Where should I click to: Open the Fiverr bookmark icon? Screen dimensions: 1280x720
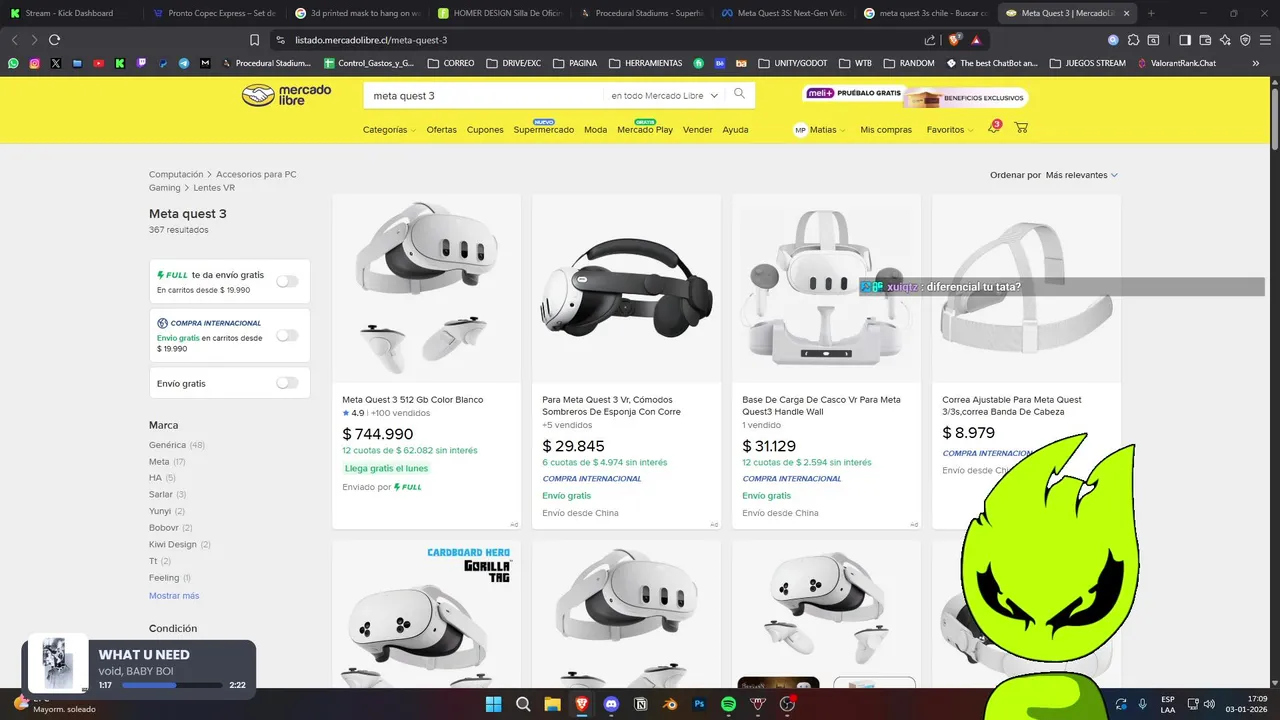click(x=698, y=63)
